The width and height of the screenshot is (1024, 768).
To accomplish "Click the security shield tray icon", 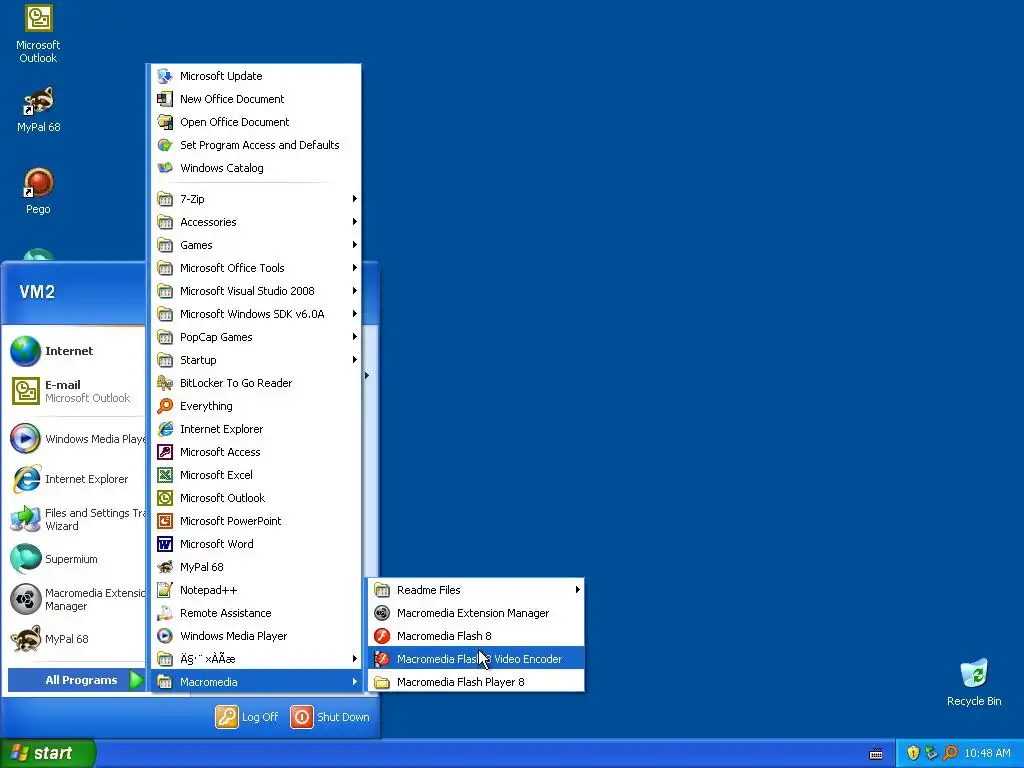I will (x=913, y=753).
